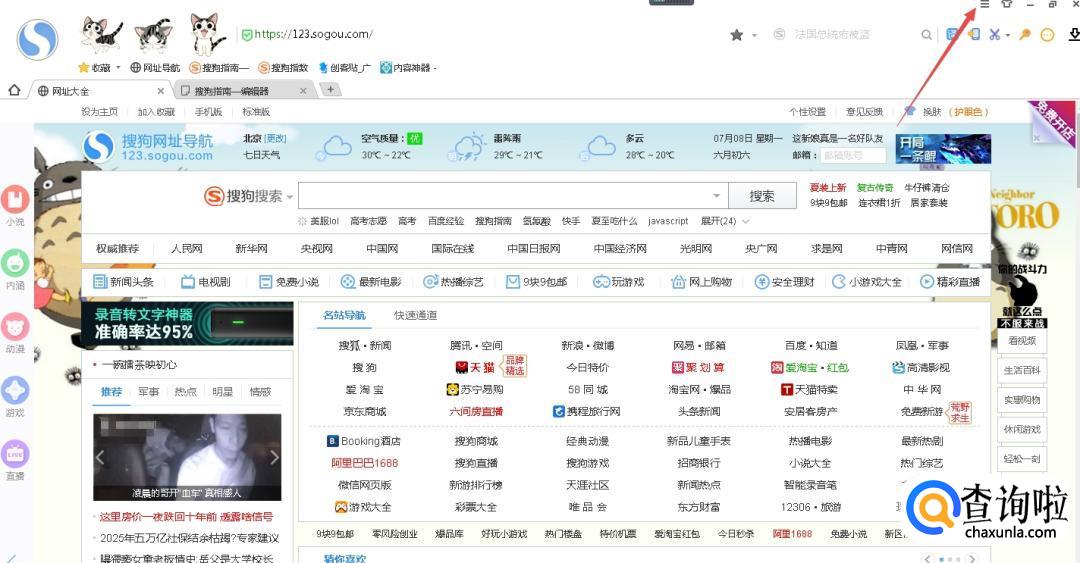Close the 搜狗指南—编辑器 tab

coord(303,90)
